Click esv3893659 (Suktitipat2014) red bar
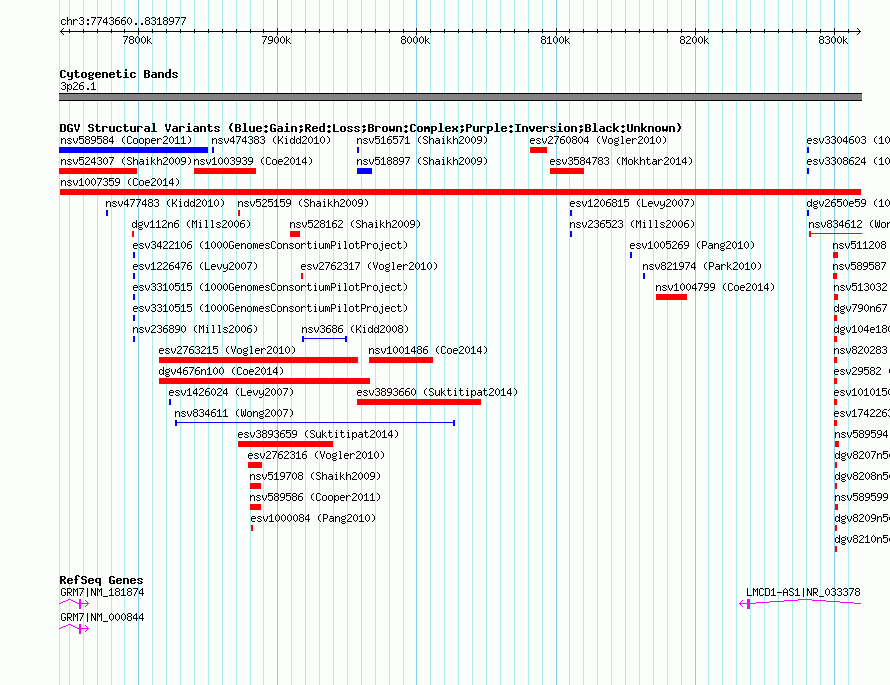Screen dimensions: 890x685 [286, 444]
